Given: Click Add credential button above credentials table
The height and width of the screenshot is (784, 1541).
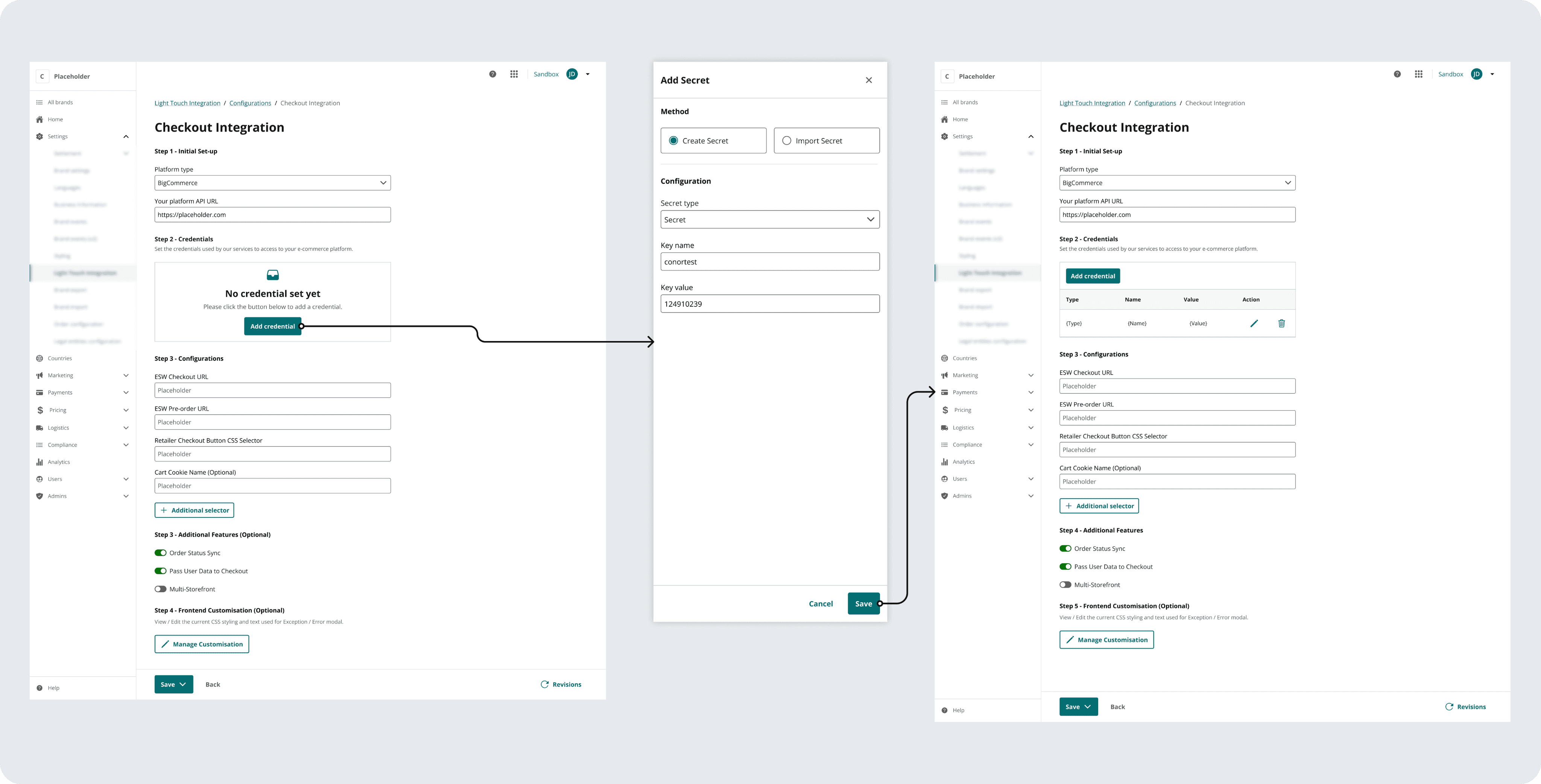Looking at the screenshot, I should 1092,276.
